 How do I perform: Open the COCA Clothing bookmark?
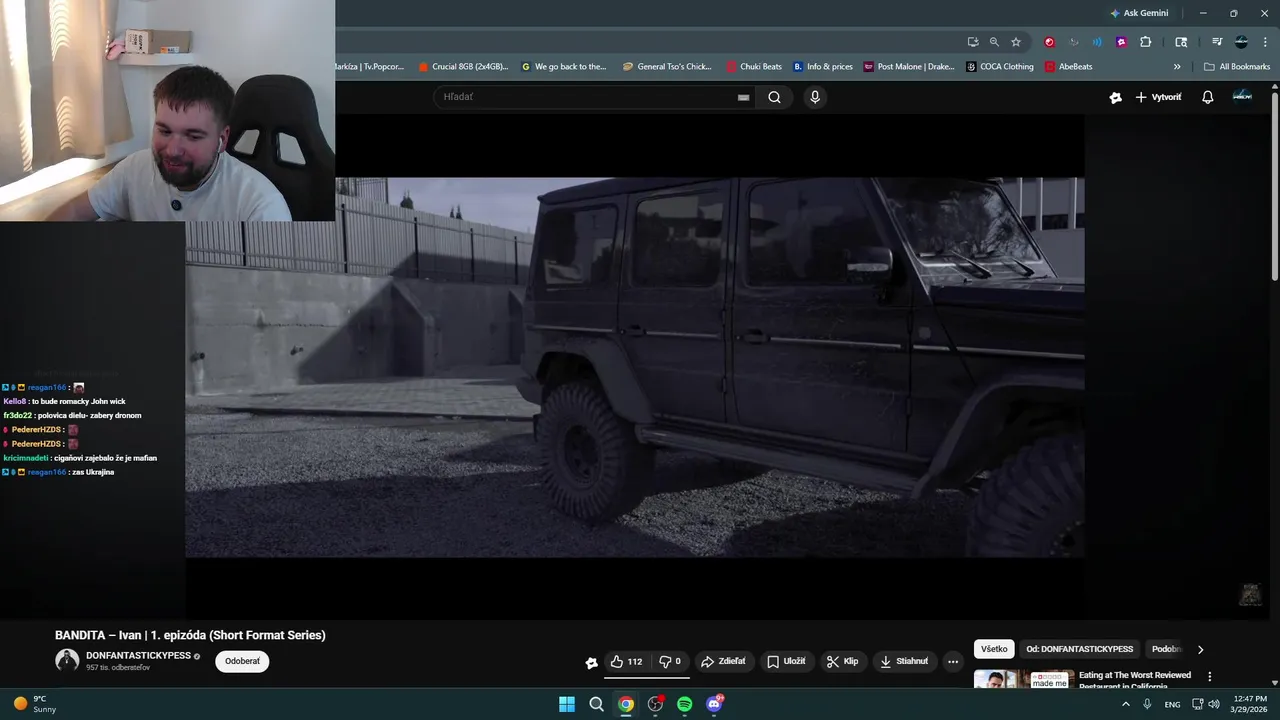point(1000,67)
